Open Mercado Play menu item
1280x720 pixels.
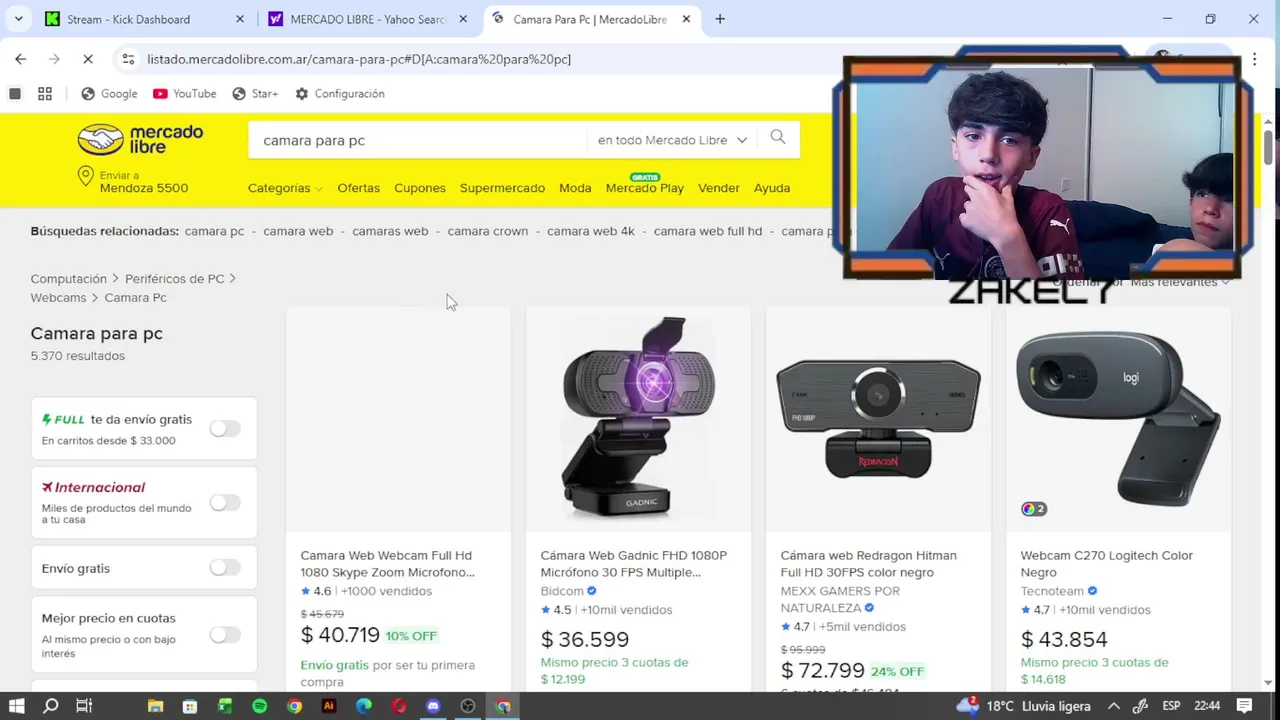(x=645, y=187)
